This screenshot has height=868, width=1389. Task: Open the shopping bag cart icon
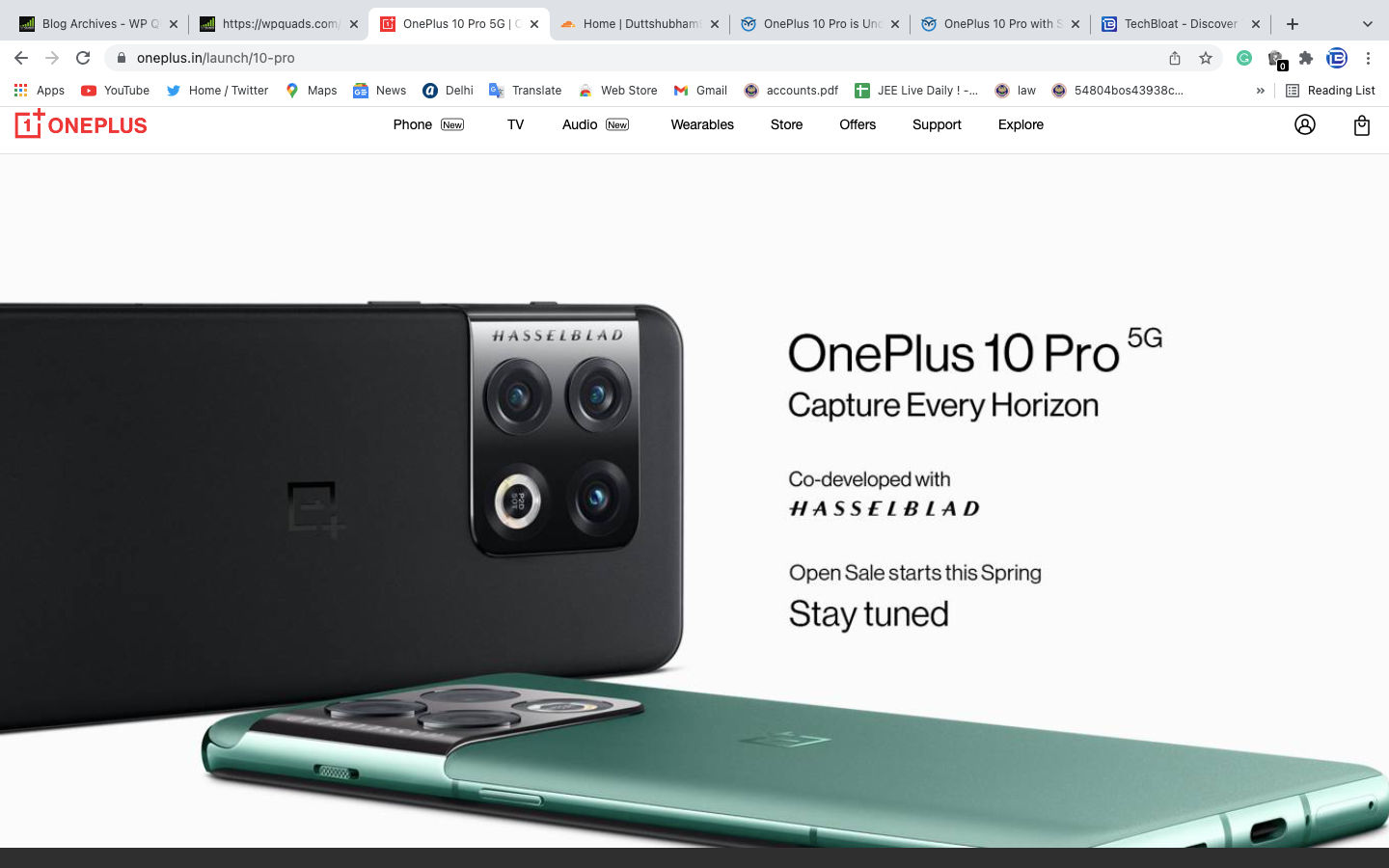click(1361, 124)
